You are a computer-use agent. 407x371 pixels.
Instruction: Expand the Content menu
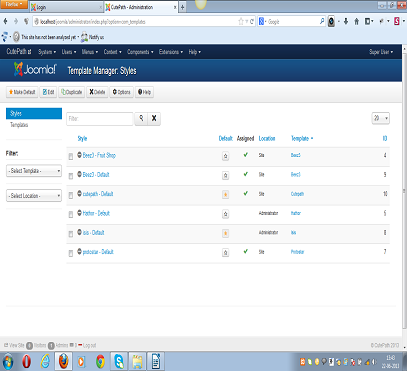tap(113, 52)
